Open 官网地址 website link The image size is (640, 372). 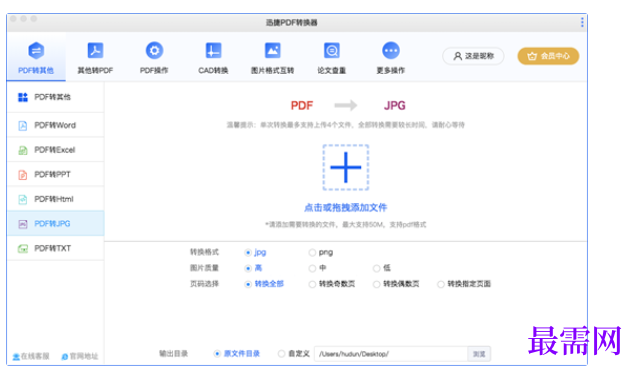click(80, 356)
